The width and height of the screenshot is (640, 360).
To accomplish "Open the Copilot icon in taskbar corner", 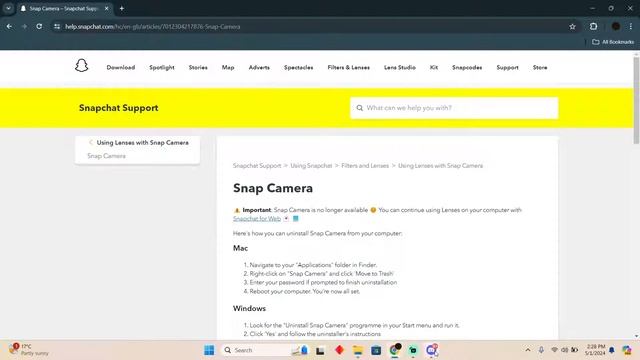I will [627, 350].
